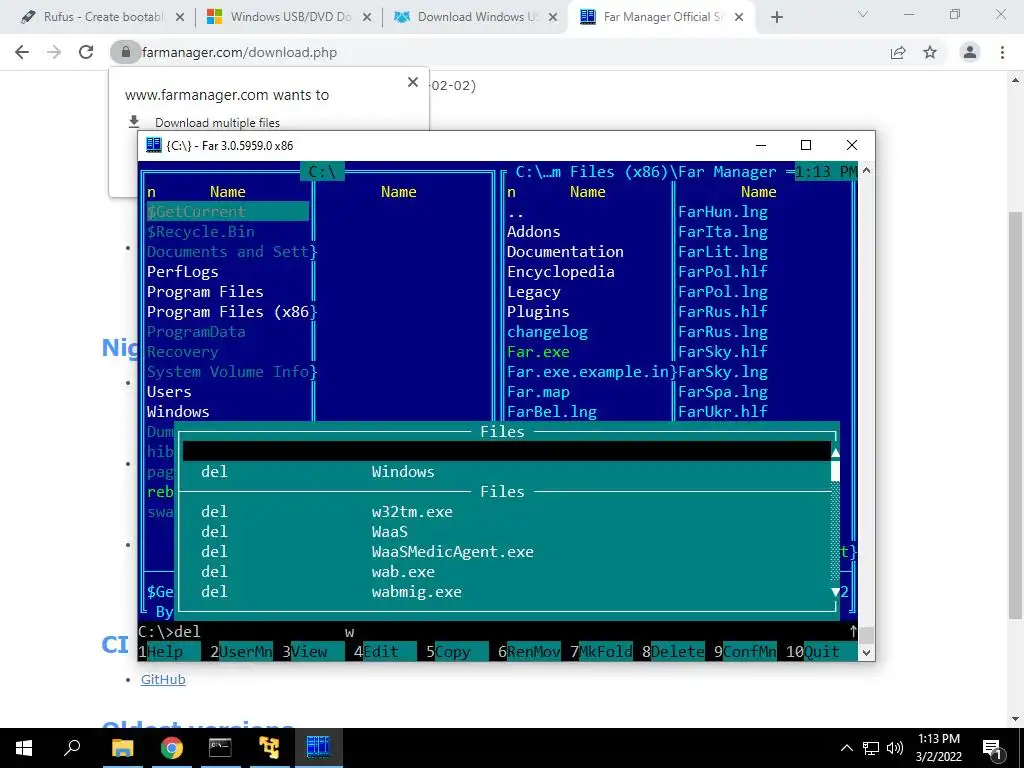This screenshot has height=768, width=1024.
Task: Open taskbar search magnifier
Action: [x=72, y=748]
